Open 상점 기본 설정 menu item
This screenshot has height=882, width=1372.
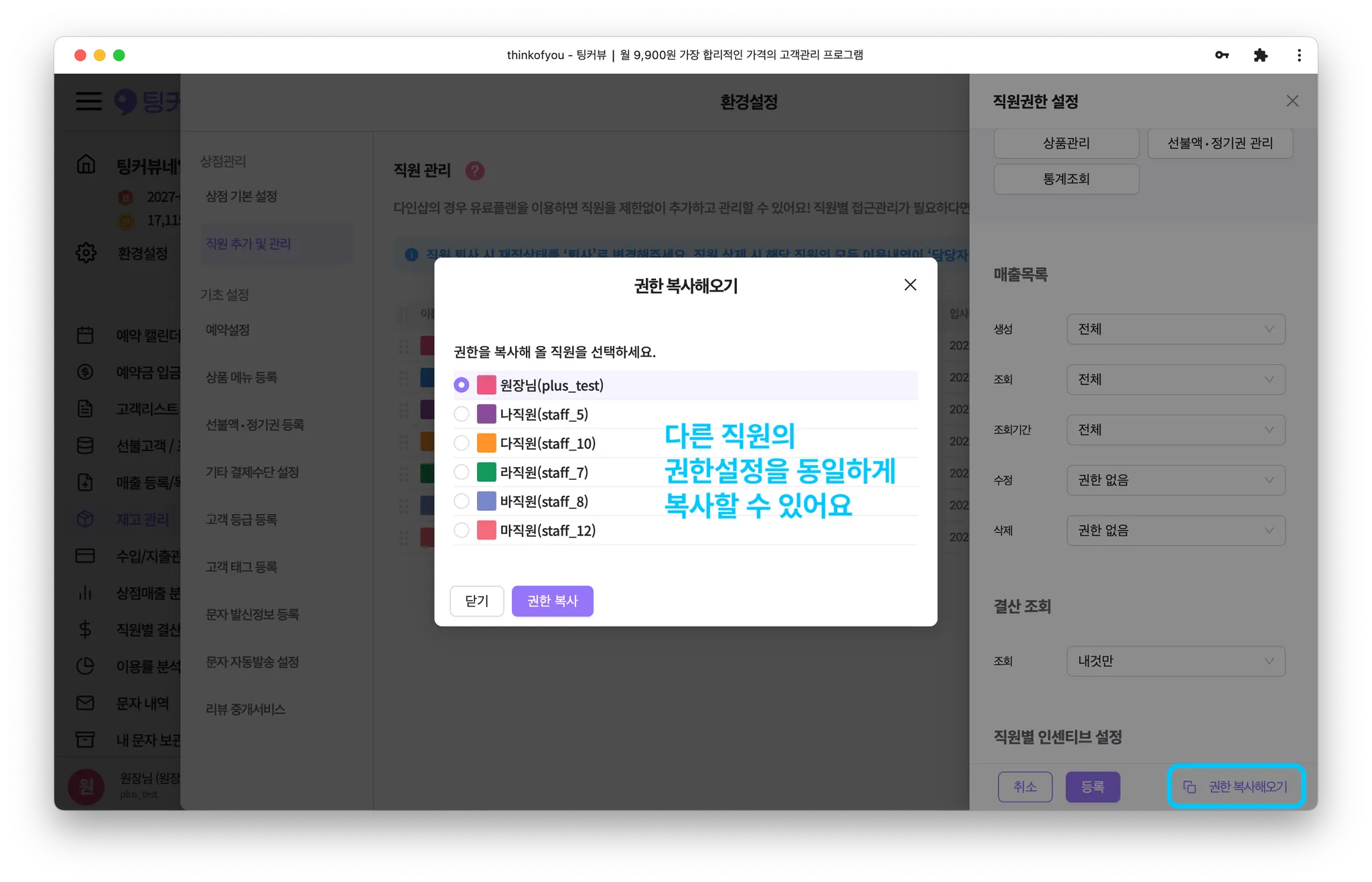pyautogui.click(x=241, y=196)
